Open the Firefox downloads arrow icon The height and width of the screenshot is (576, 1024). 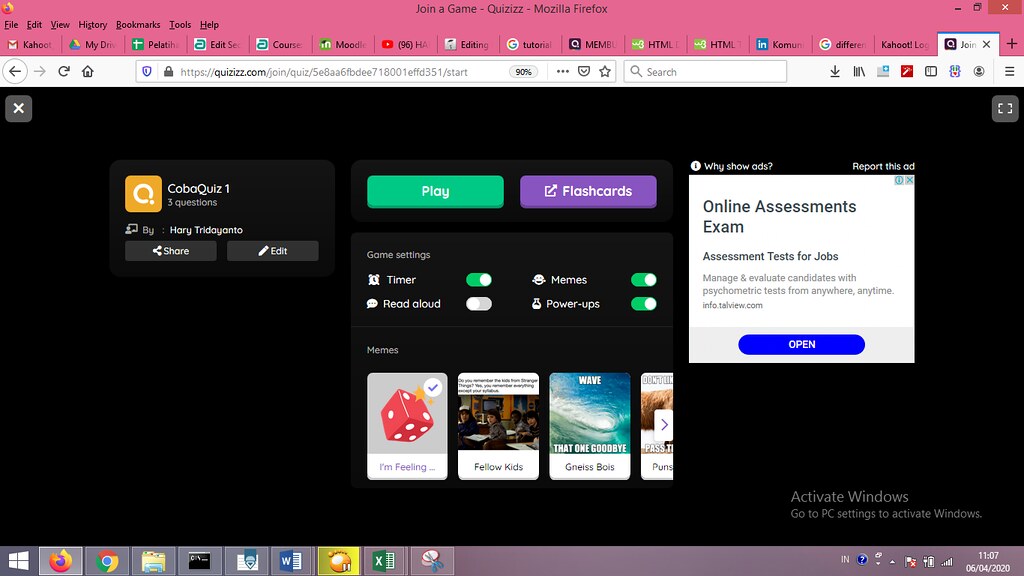(x=835, y=71)
